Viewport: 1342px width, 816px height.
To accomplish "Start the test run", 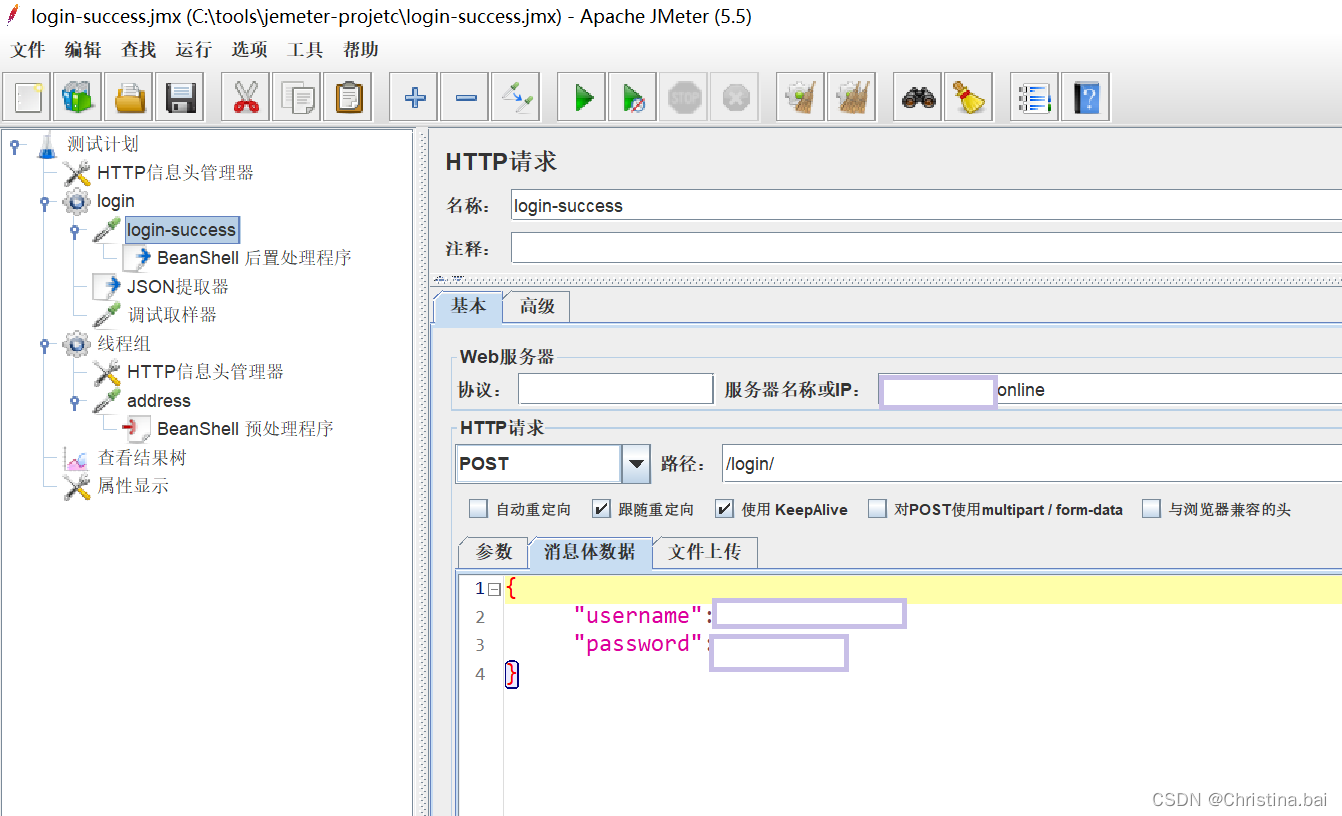I will click(x=581, y=96).
